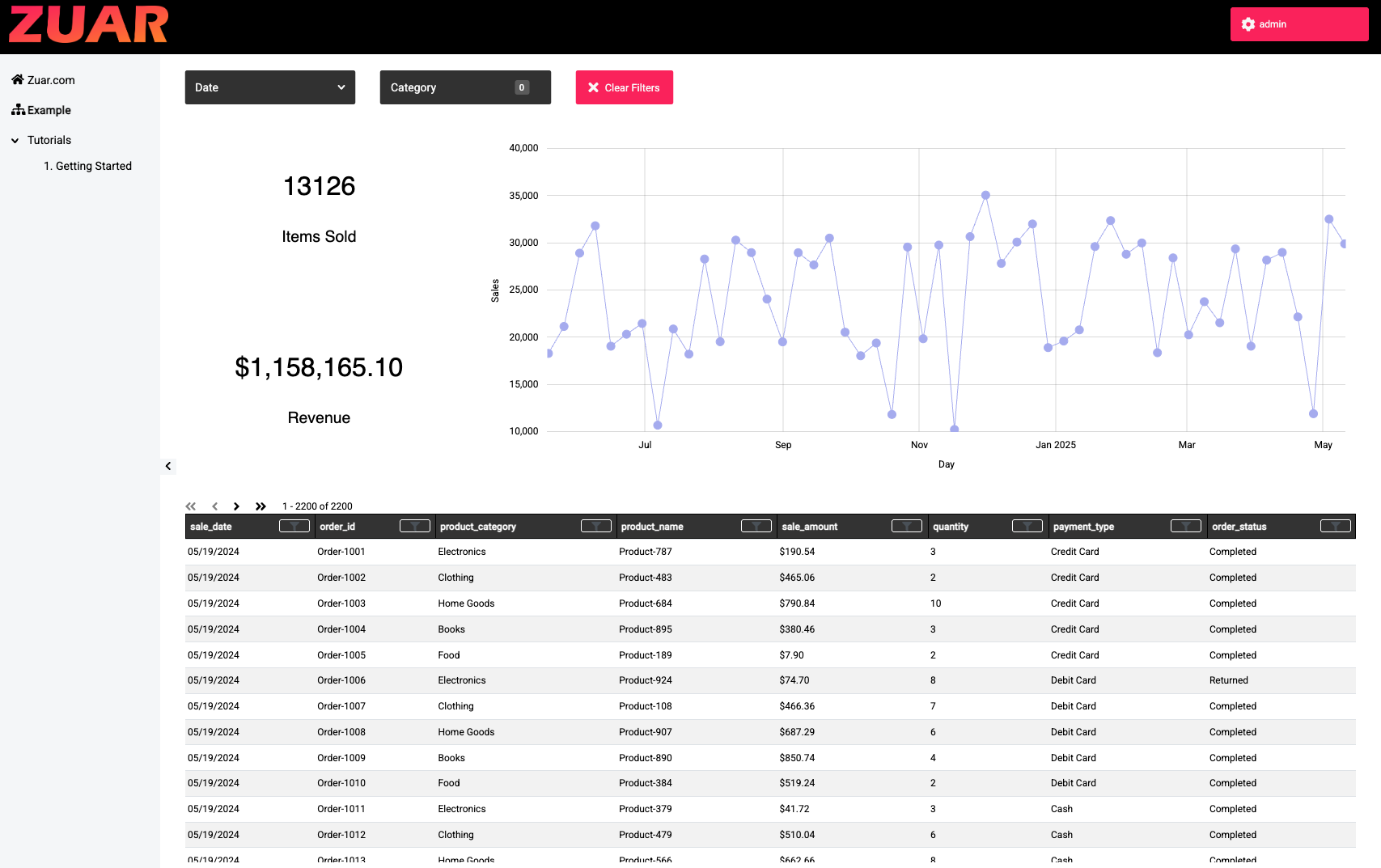This screenshot has width=1381, height=868.
Task: Go to the previous table page
Action: pos(214,506)
